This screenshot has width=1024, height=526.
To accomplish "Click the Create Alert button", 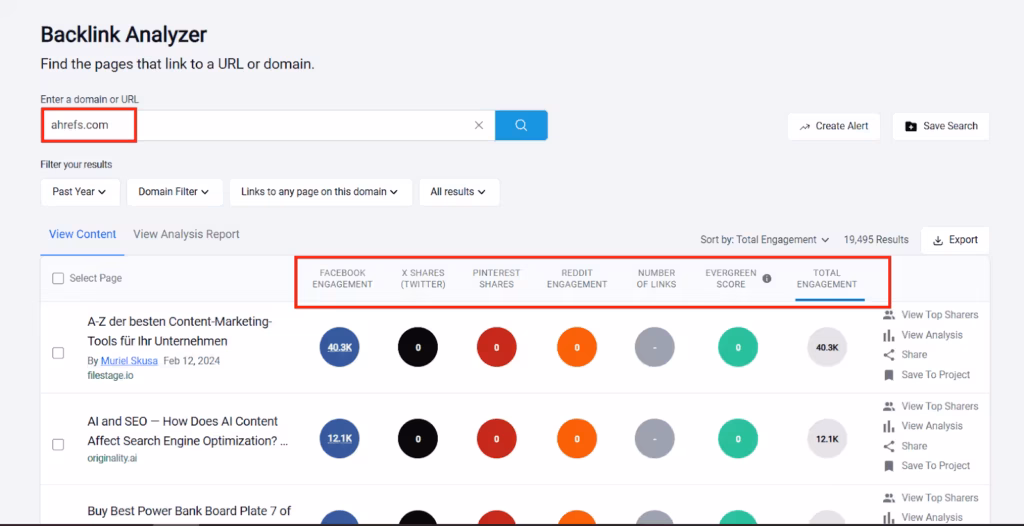I will tap(834, 126).
